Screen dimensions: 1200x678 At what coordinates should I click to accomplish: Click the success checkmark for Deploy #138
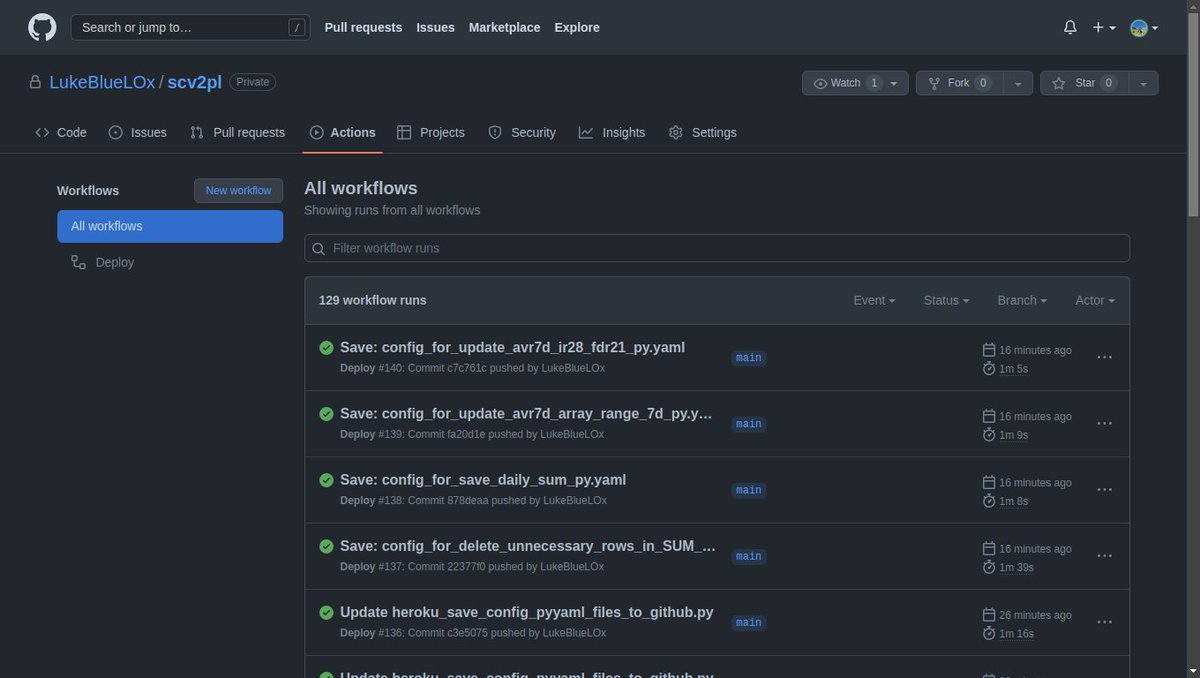326,480
